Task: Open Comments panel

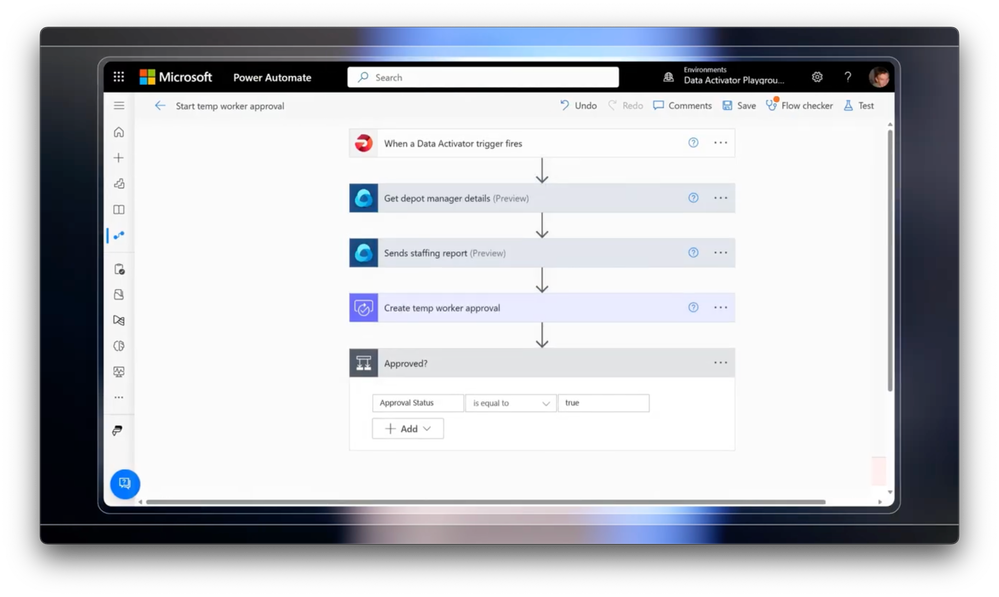Action: (682, 106)
